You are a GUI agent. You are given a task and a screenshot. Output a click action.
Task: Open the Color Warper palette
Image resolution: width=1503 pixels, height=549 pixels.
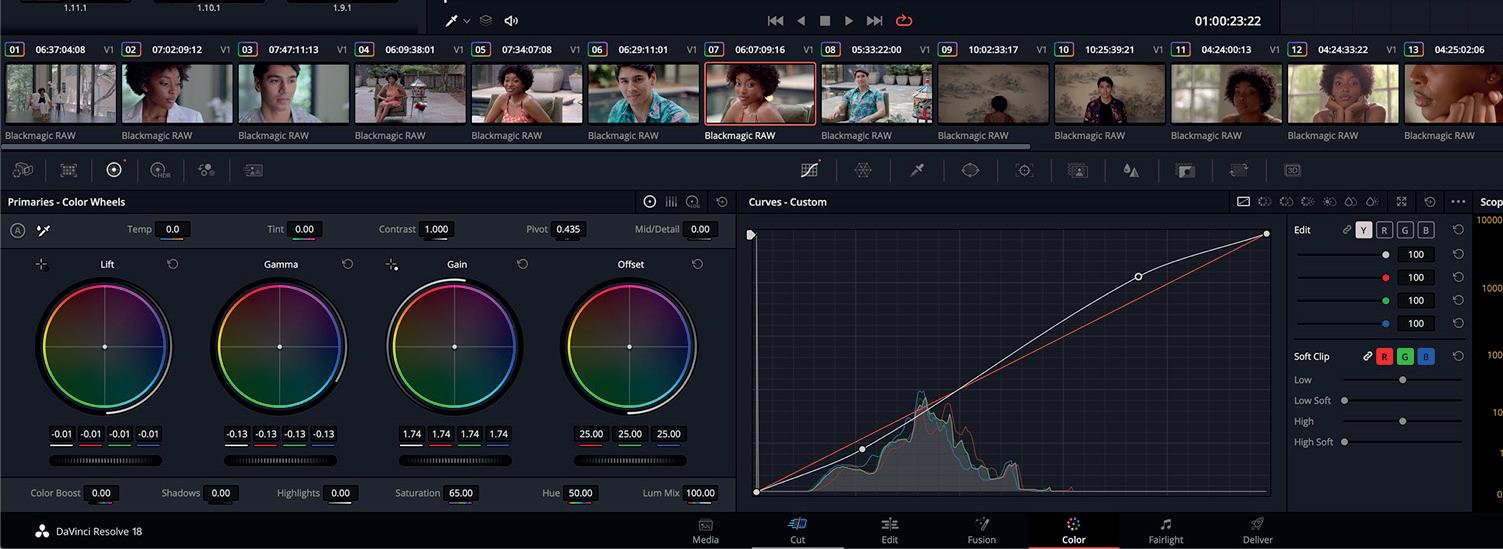(x=863, y=170)
